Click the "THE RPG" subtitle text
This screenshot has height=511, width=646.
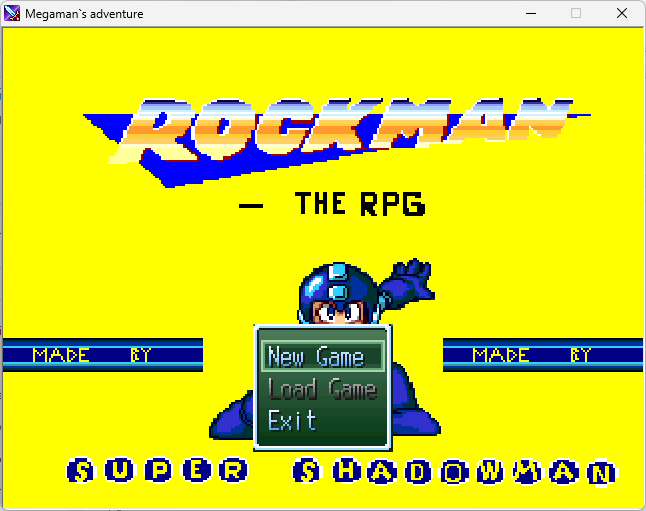[360, 204]
